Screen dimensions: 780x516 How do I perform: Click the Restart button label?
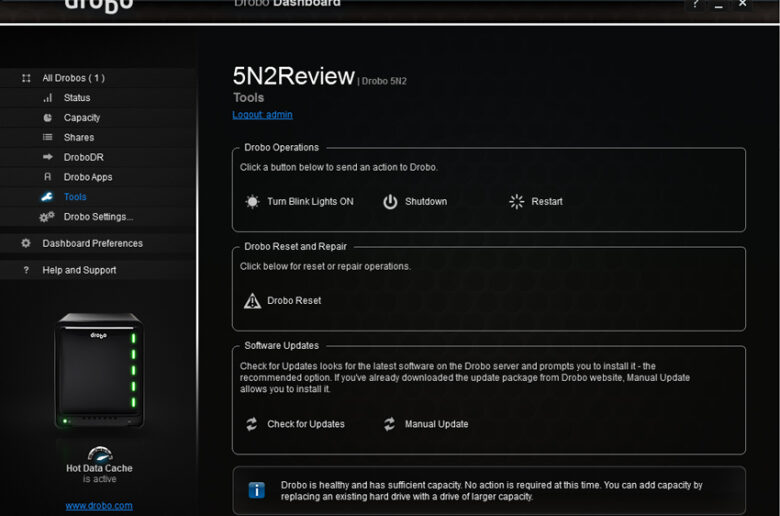click(547, 202)
